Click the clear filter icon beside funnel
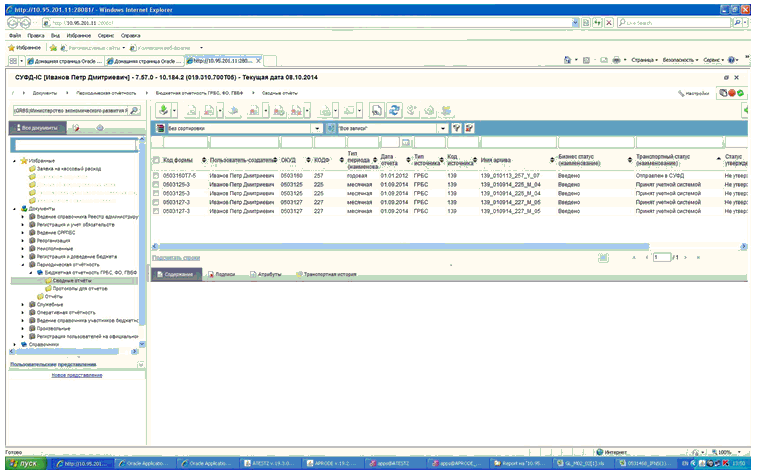Screen dimensions: 757x475 pyautogui.click(x=469, y=129)
